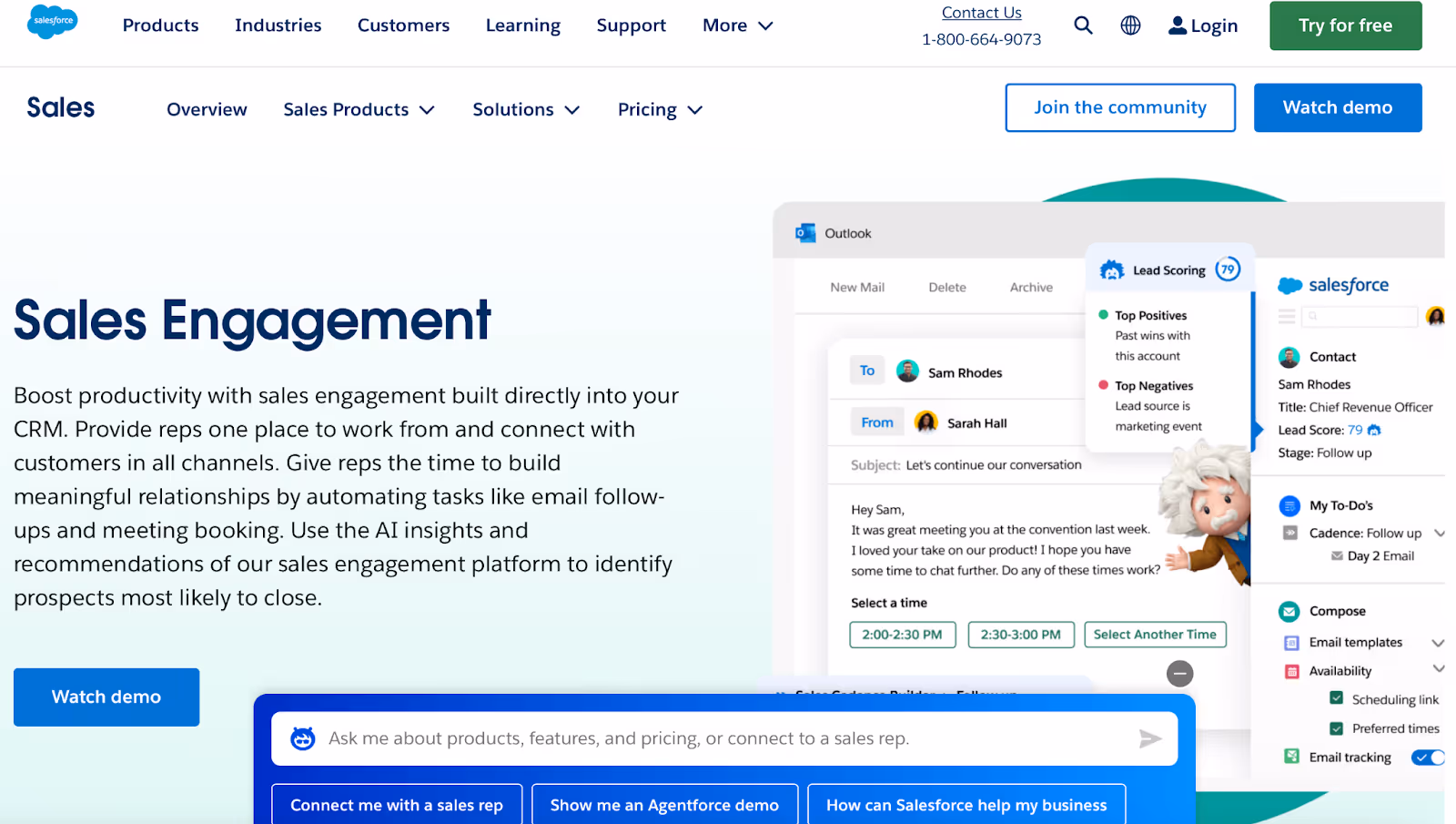Click the Agentforce chat bot icon

coord(303,738)
